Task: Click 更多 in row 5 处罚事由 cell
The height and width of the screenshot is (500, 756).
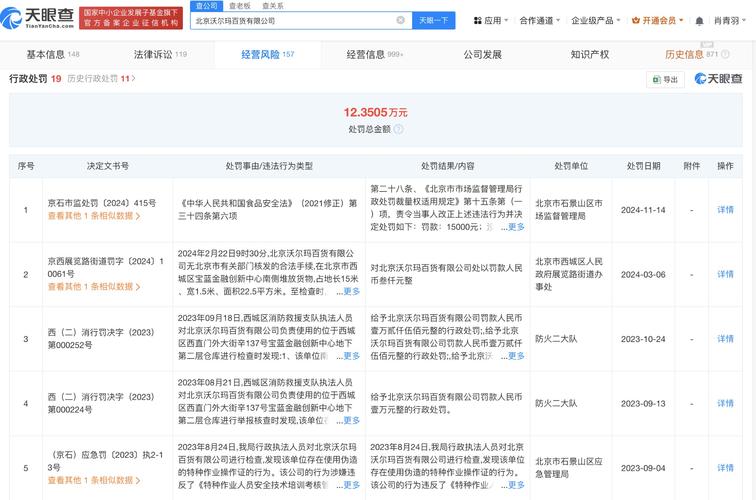Action: coord(351,486)
